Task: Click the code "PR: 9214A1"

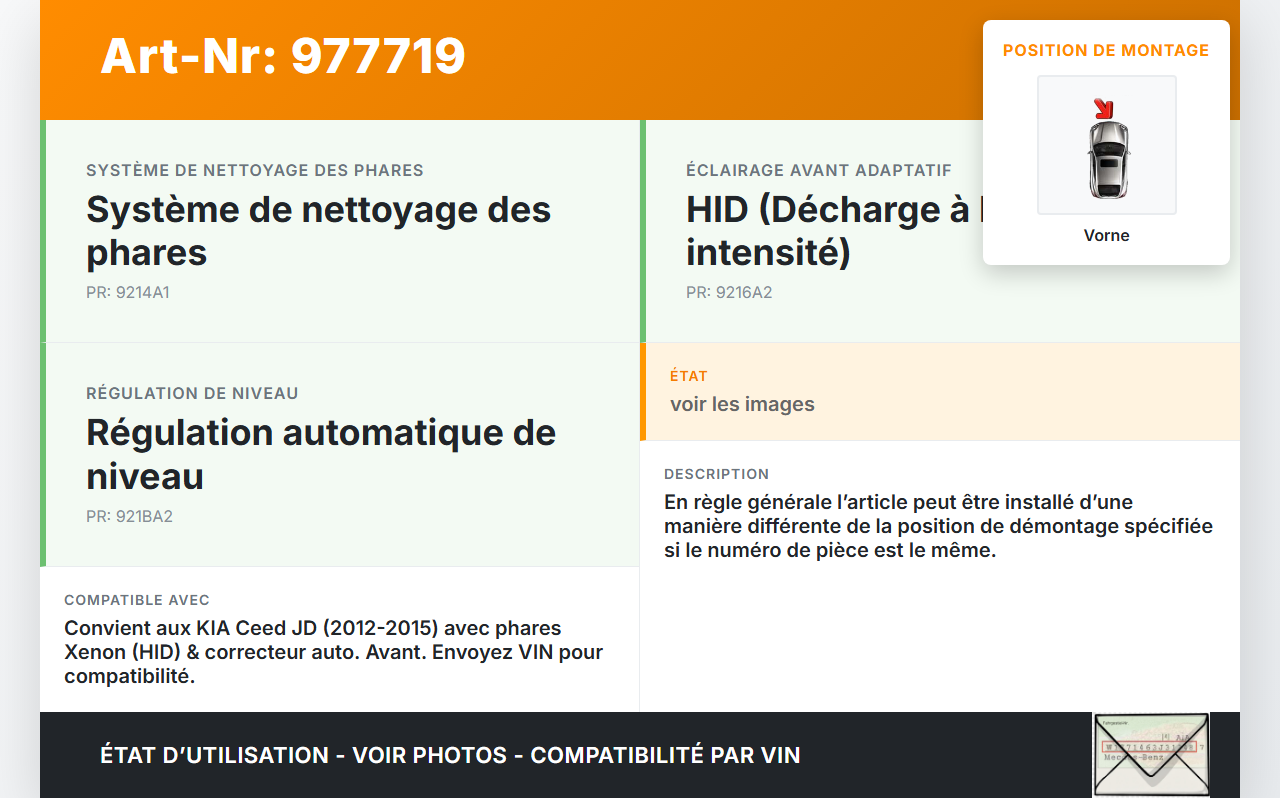Action: tap(128, 293)
